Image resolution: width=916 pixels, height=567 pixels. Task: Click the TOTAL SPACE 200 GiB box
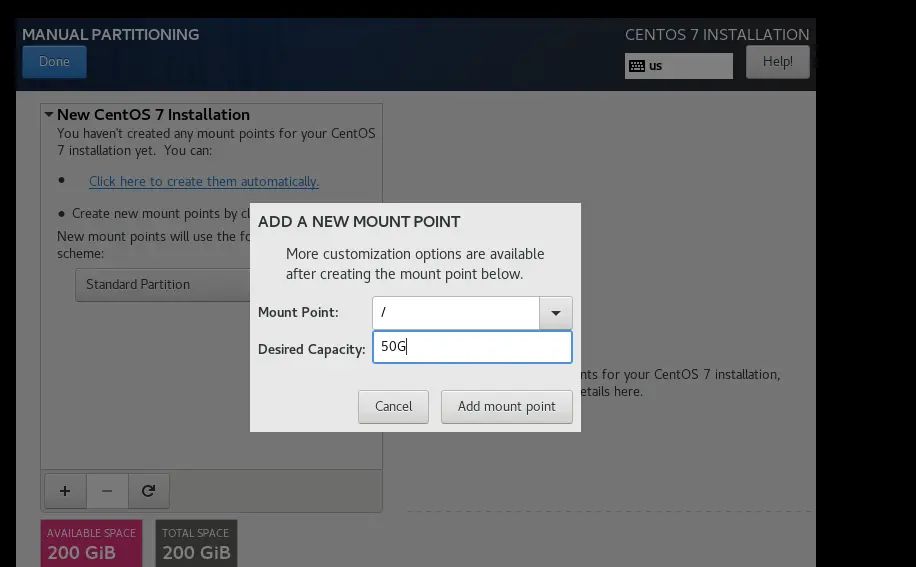tap(196, 543)
